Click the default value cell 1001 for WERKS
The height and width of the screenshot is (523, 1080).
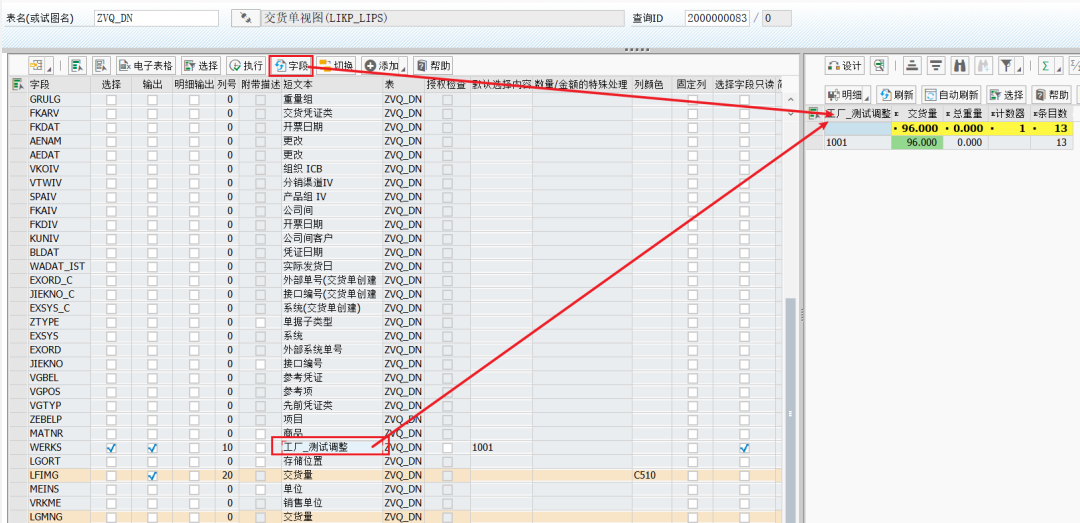tap(501, 447)
